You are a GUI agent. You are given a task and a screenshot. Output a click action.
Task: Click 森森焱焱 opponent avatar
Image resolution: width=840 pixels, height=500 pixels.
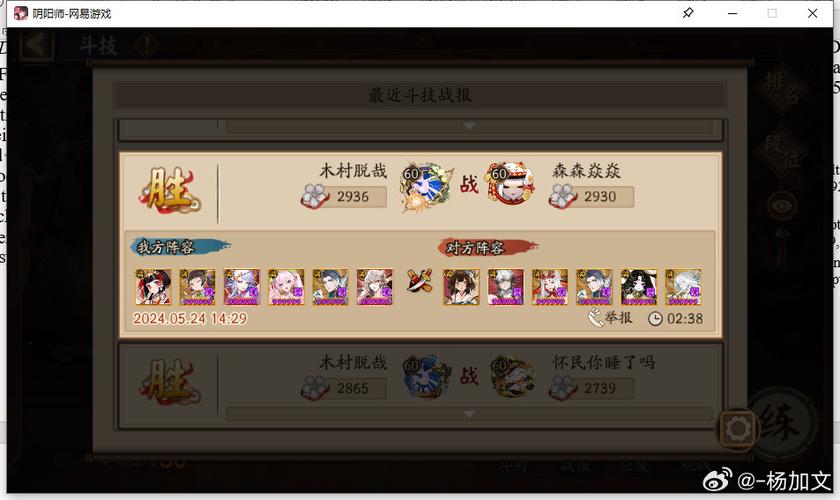[510, 184]
